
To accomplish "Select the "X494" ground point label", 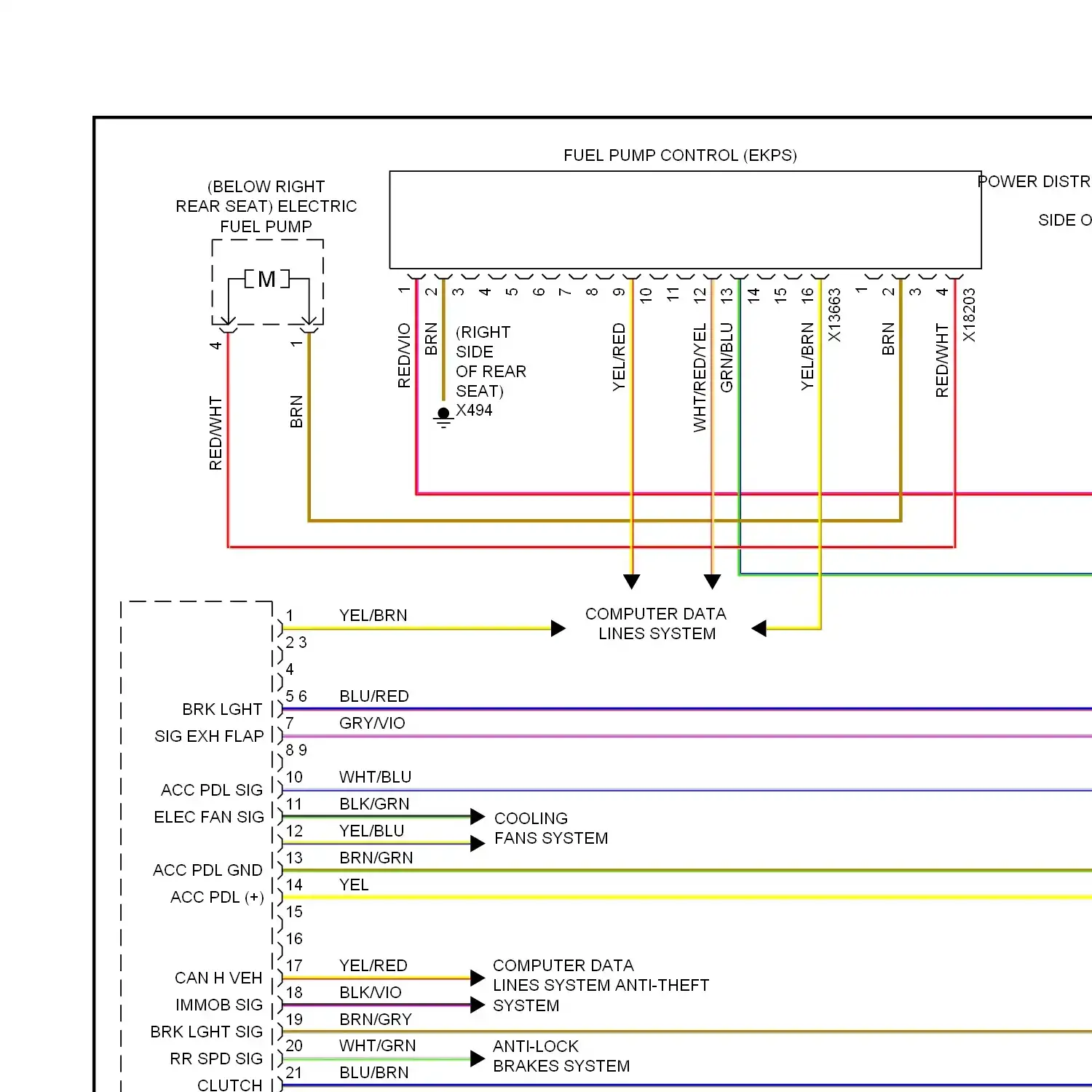I will pos(474,411).
